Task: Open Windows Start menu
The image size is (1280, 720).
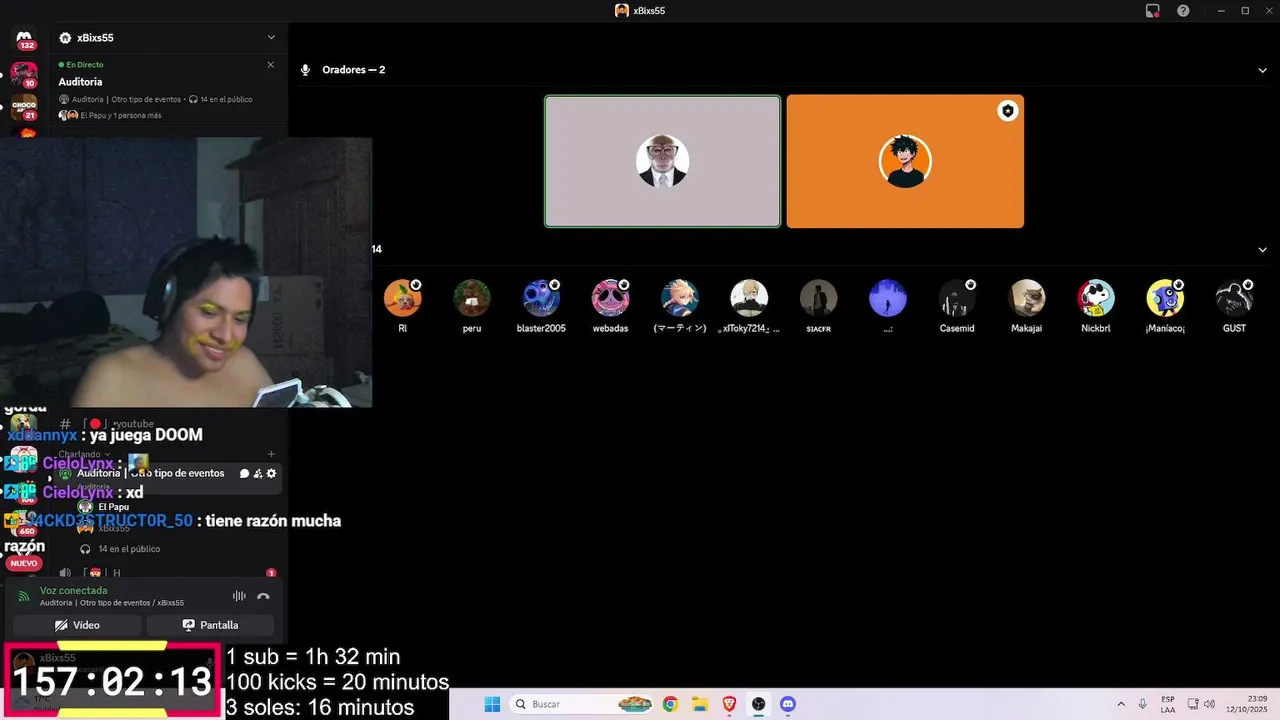Action: (492, 704)
